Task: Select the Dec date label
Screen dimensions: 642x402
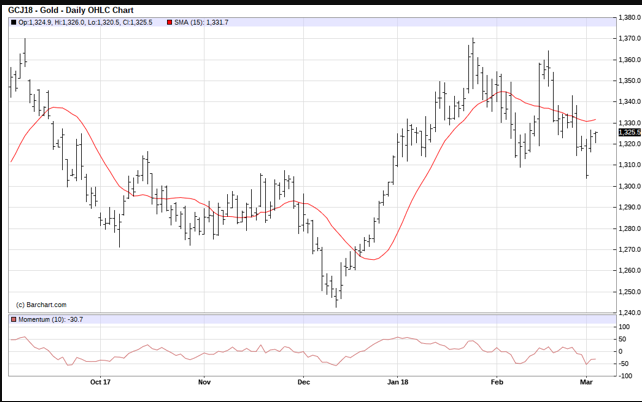Action: pos(303,381)
